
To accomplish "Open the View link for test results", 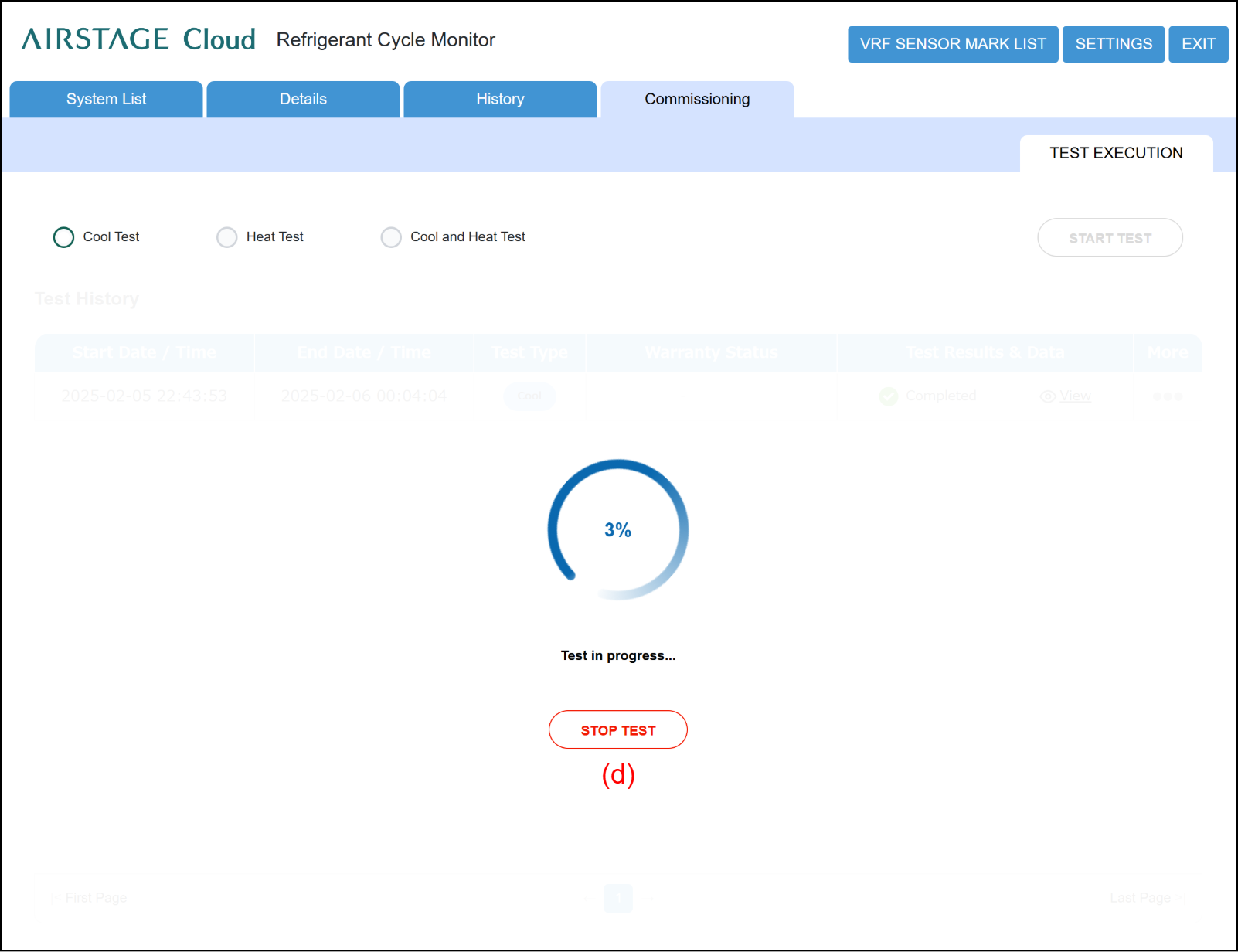I will [x=1075, y=396].
